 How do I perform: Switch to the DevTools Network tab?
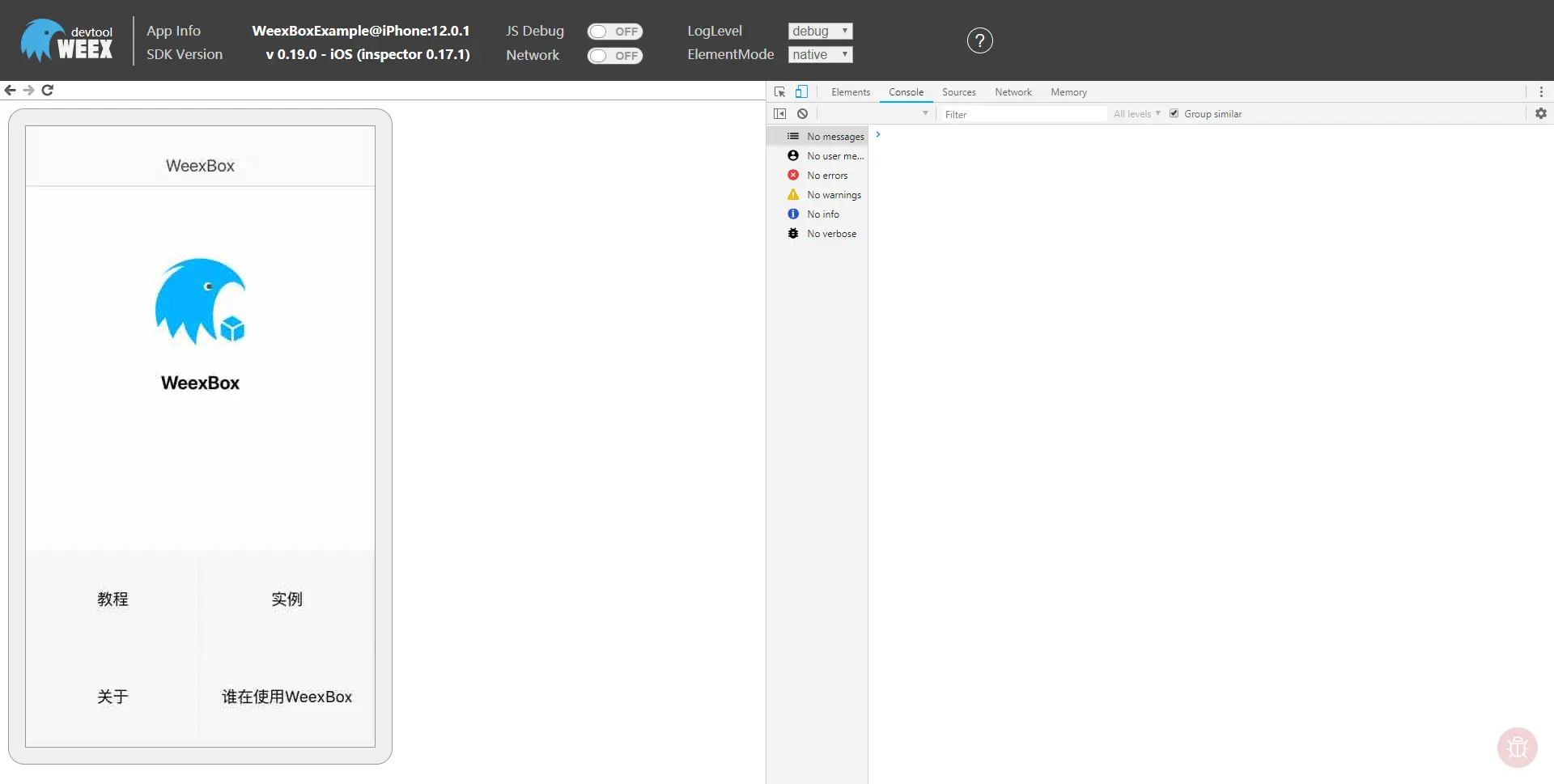(x=1013, y=92)
